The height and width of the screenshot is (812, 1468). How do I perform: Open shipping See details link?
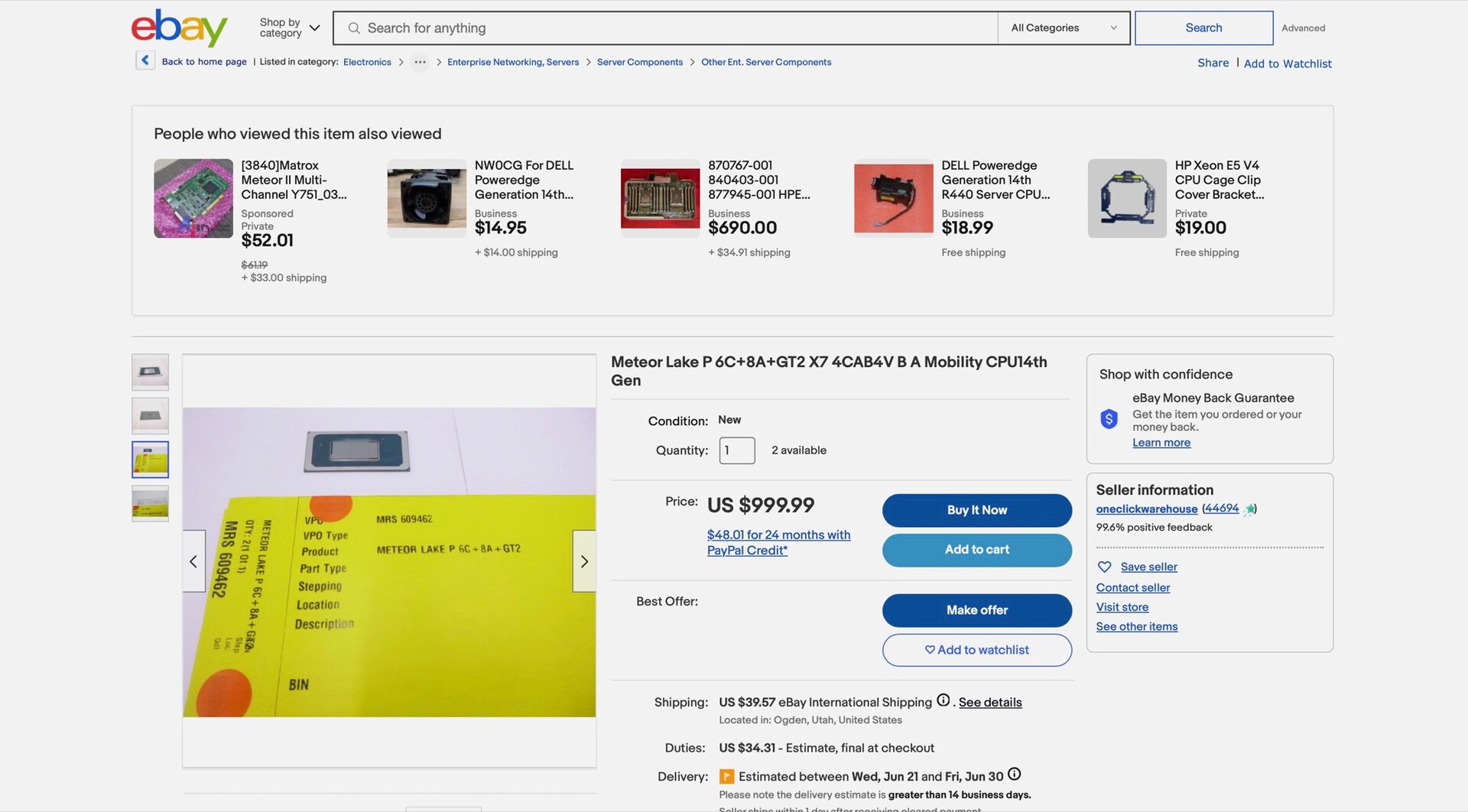[x=990, y=702]
